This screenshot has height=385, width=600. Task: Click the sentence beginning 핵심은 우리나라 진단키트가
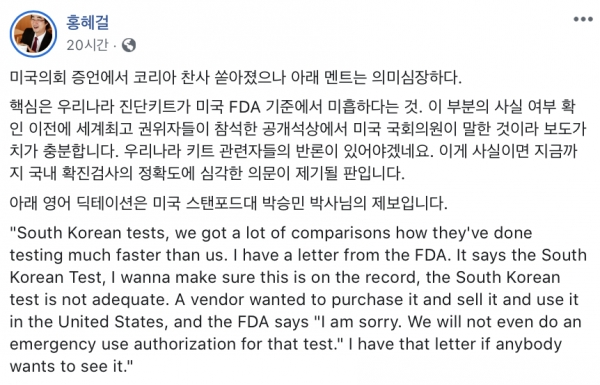pyautogui.click(x=216, y=107)
